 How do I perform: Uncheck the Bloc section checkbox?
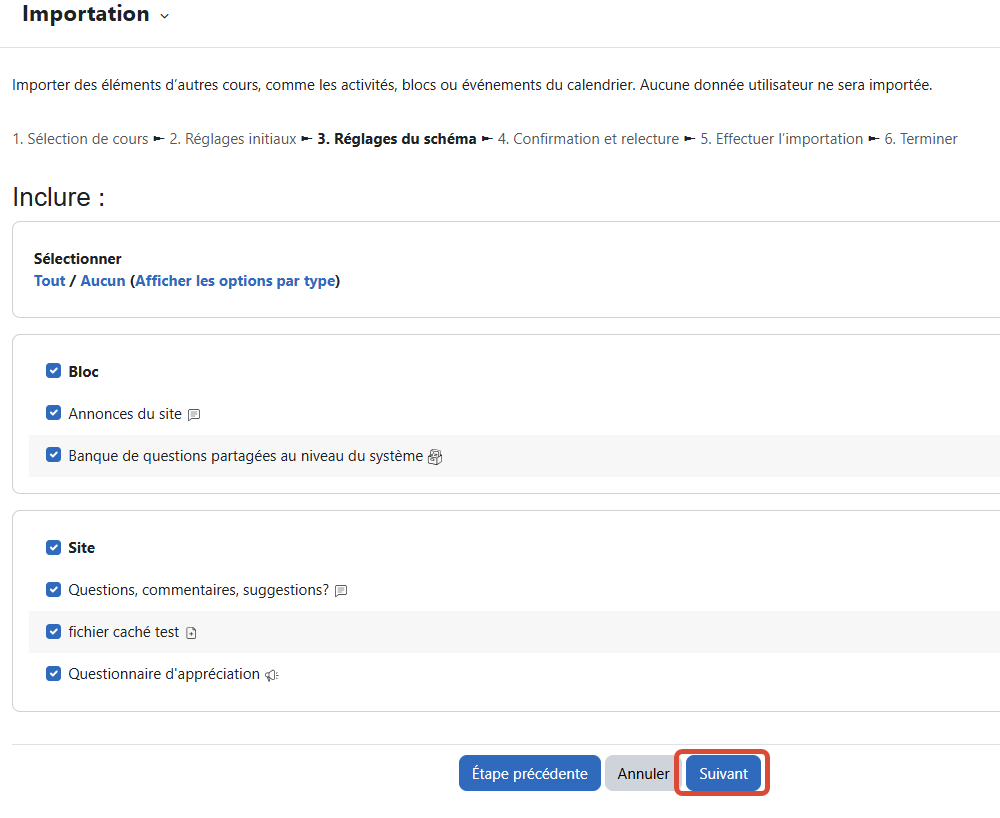[x=54, y=371]
